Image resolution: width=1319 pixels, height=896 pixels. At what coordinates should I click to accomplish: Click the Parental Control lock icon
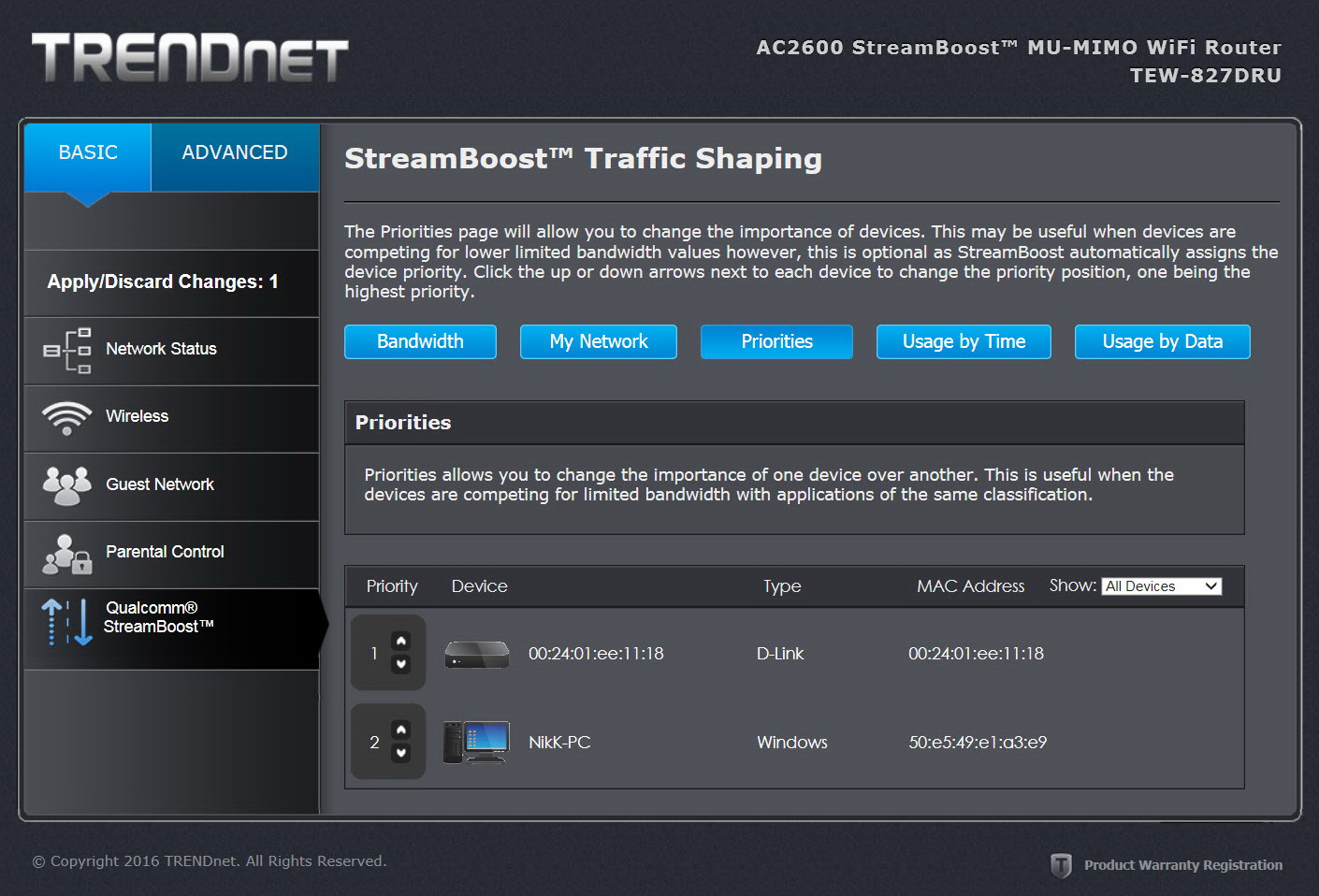(x=66, y=554)
